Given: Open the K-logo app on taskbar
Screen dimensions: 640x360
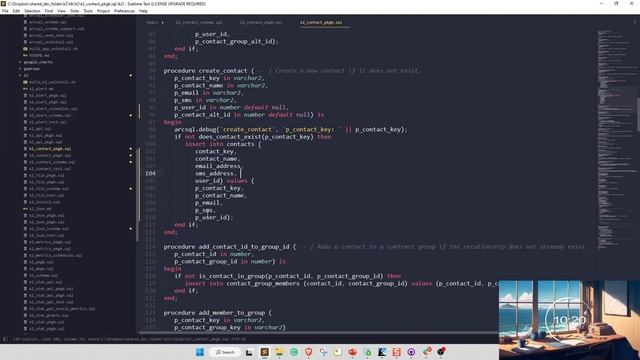Looking at the screenshot, I should point(382,352).
